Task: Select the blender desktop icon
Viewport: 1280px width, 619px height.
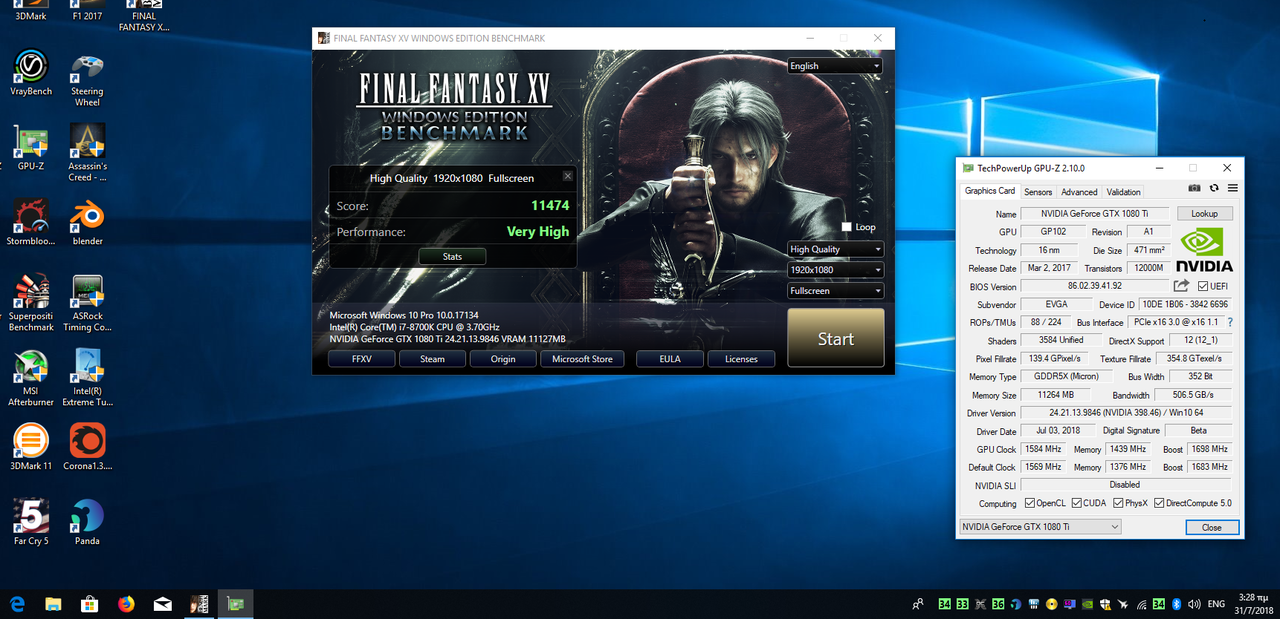Action: 87,222
